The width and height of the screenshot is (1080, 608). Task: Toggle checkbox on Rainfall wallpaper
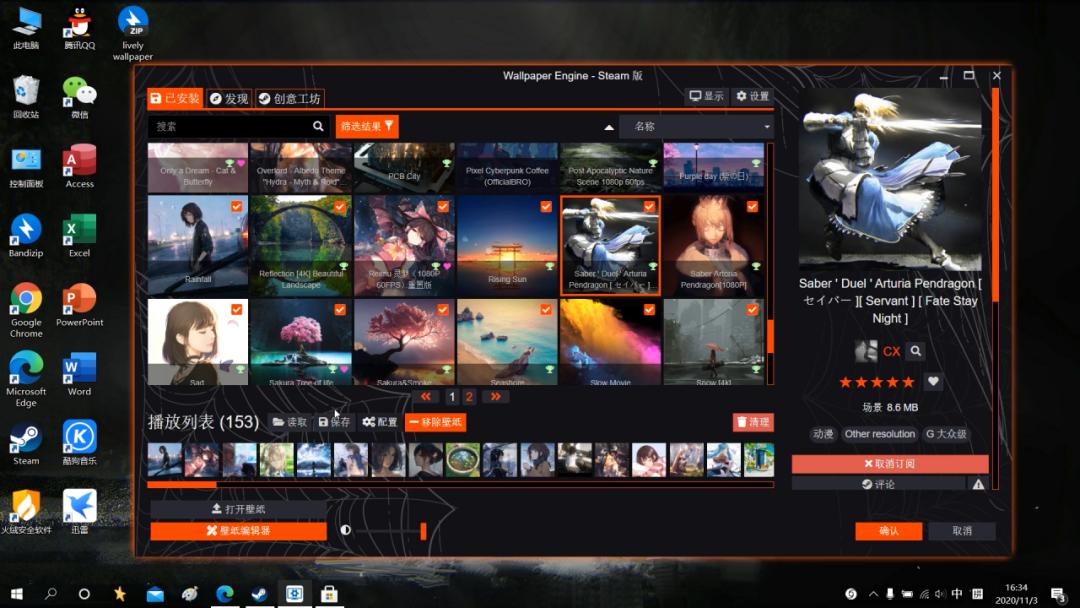(x=236, y=207)
